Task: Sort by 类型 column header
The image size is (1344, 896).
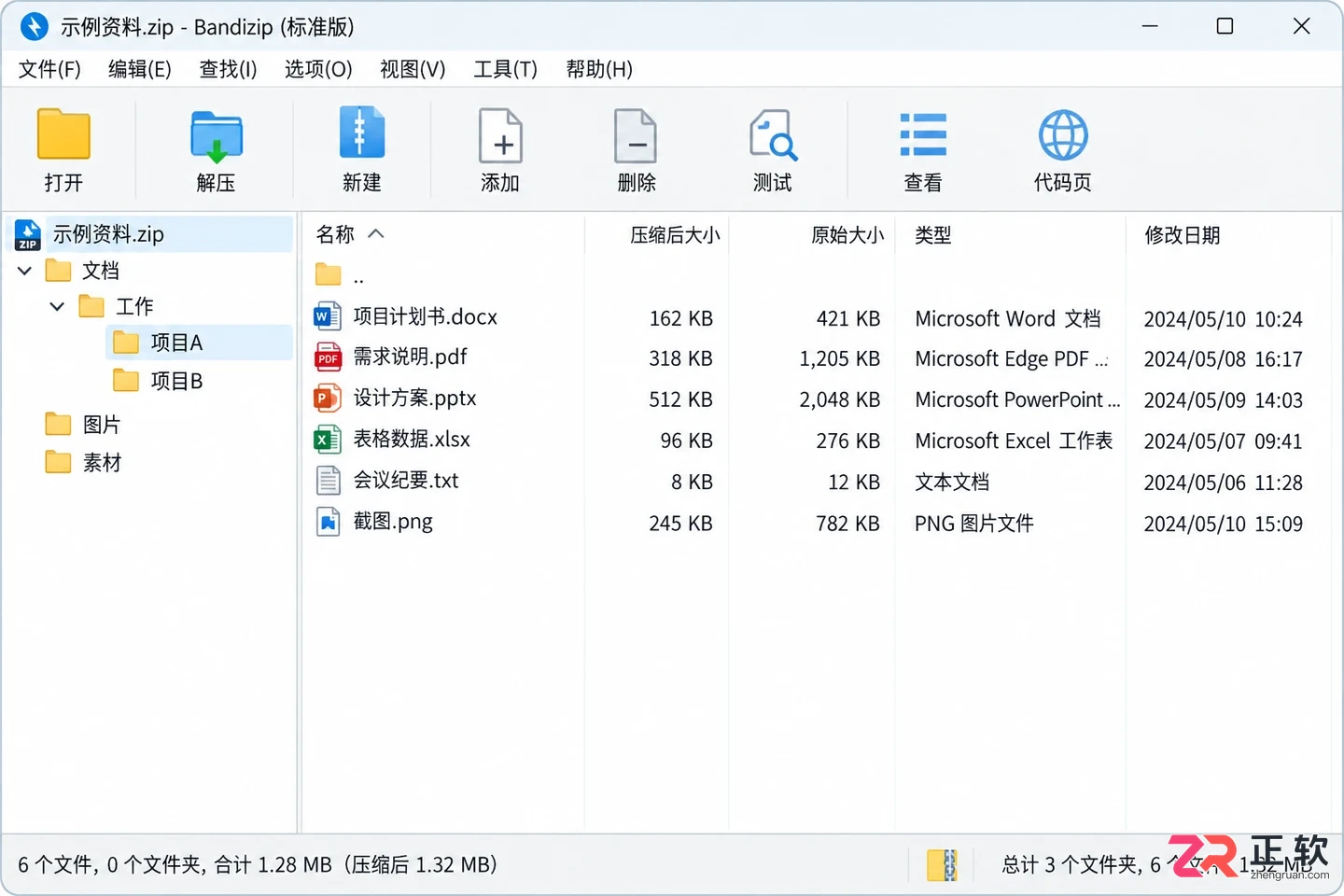Action: click(932, 235)
